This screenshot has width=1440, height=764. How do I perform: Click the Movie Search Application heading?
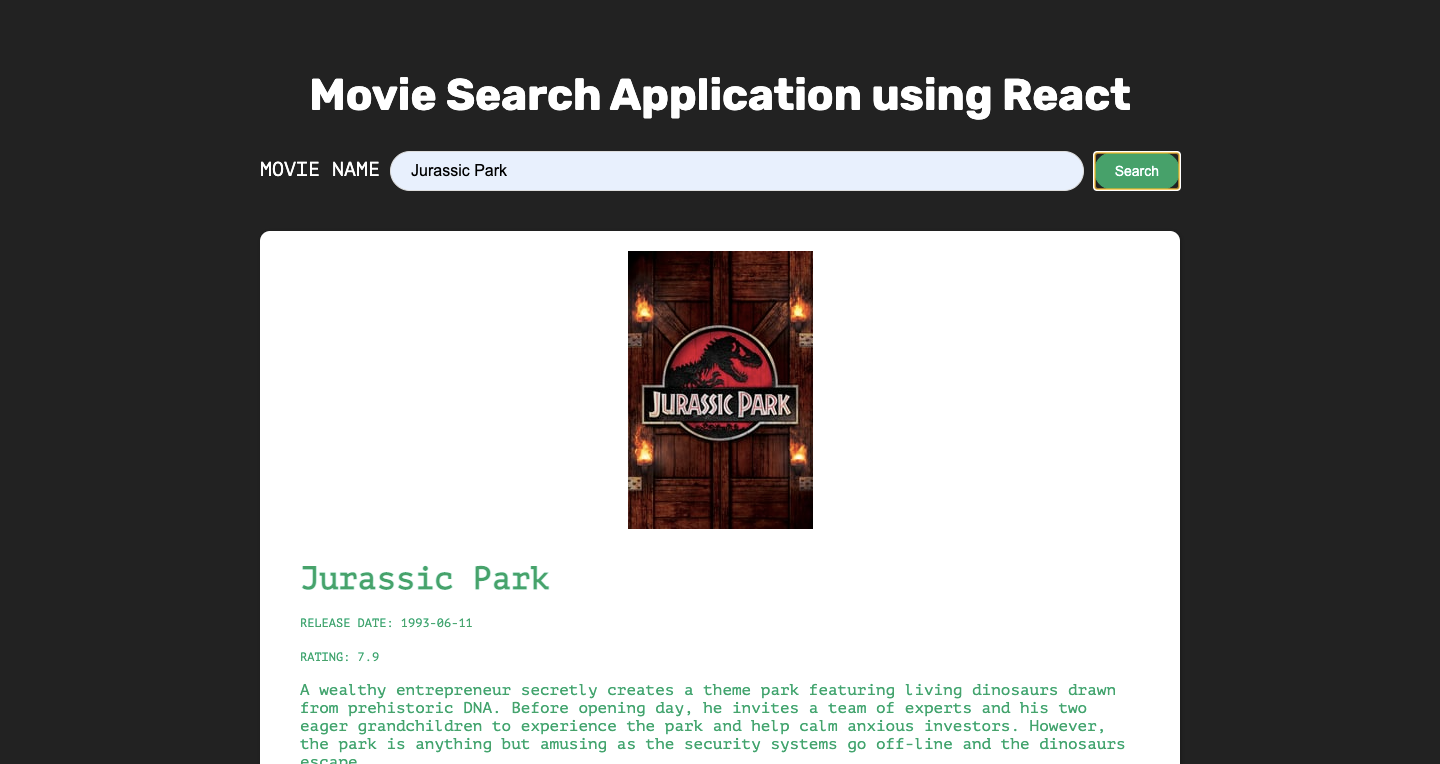click(720, 95)
